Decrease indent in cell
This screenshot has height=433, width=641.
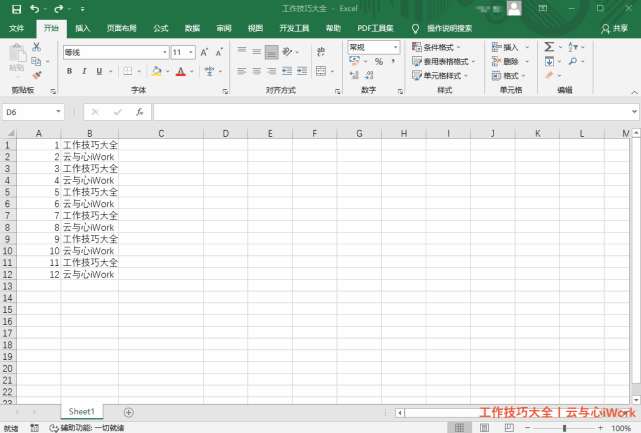pos(287,71)
